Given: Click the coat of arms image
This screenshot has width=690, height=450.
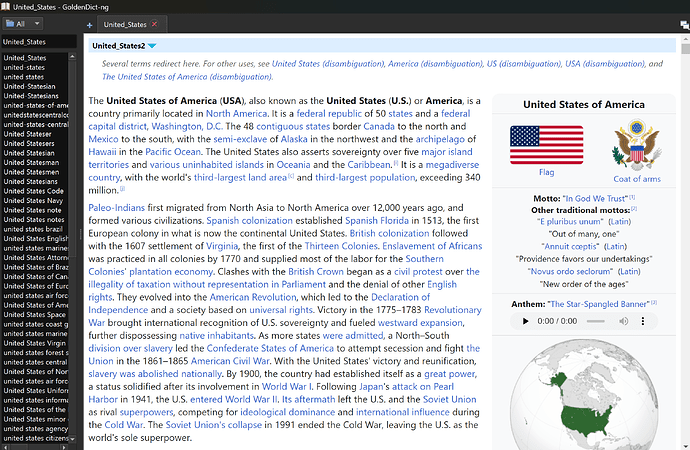Looking at the screenshot, I should [x=636, y=145].
